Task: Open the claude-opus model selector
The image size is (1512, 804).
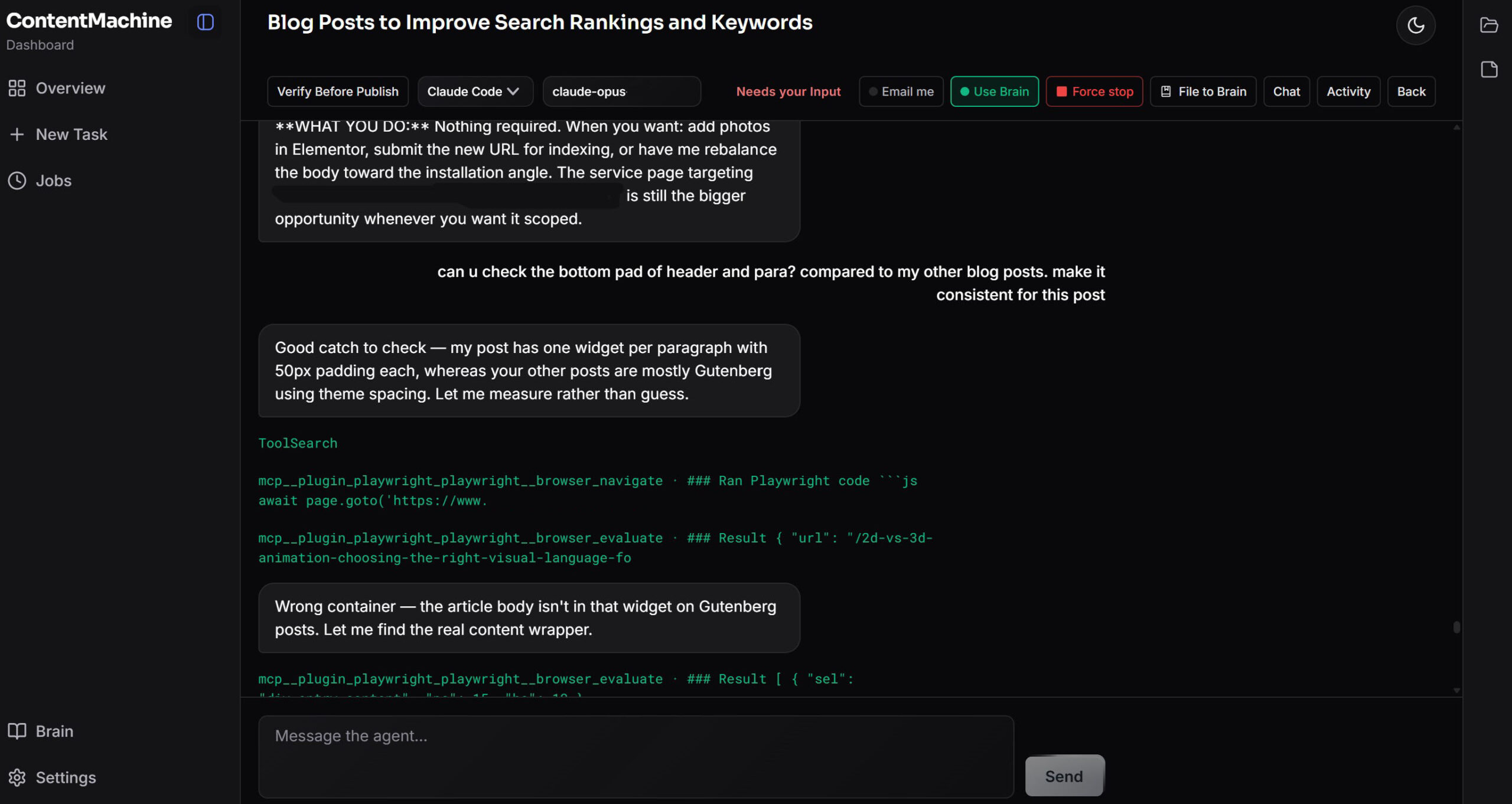Action: pyautogui.click(x=621, y=91)
